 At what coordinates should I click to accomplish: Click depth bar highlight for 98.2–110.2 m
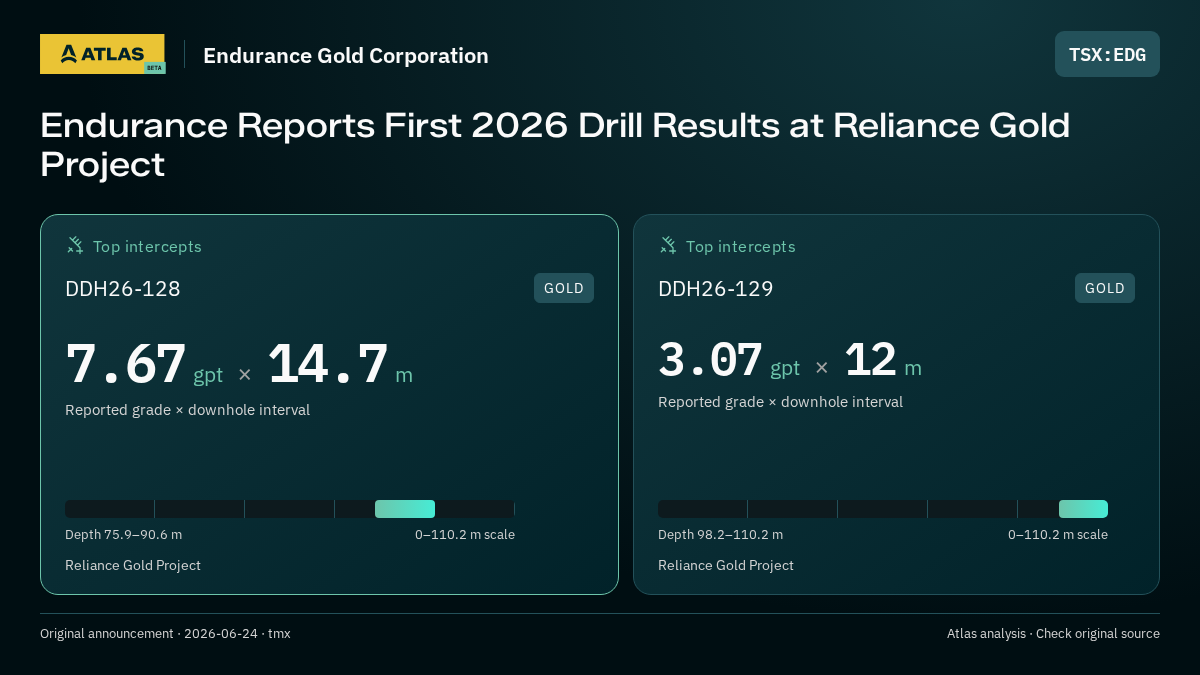(x=1083, y=509)
